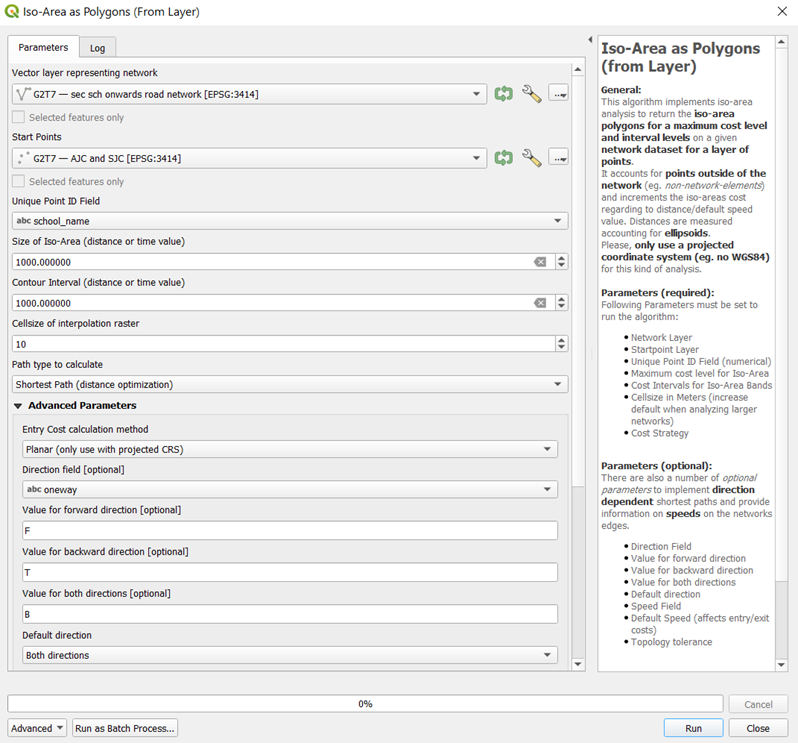Screen dimensions: 798x743
Task: Open Path type to calculate dropdown
Action: coord(290,385)
